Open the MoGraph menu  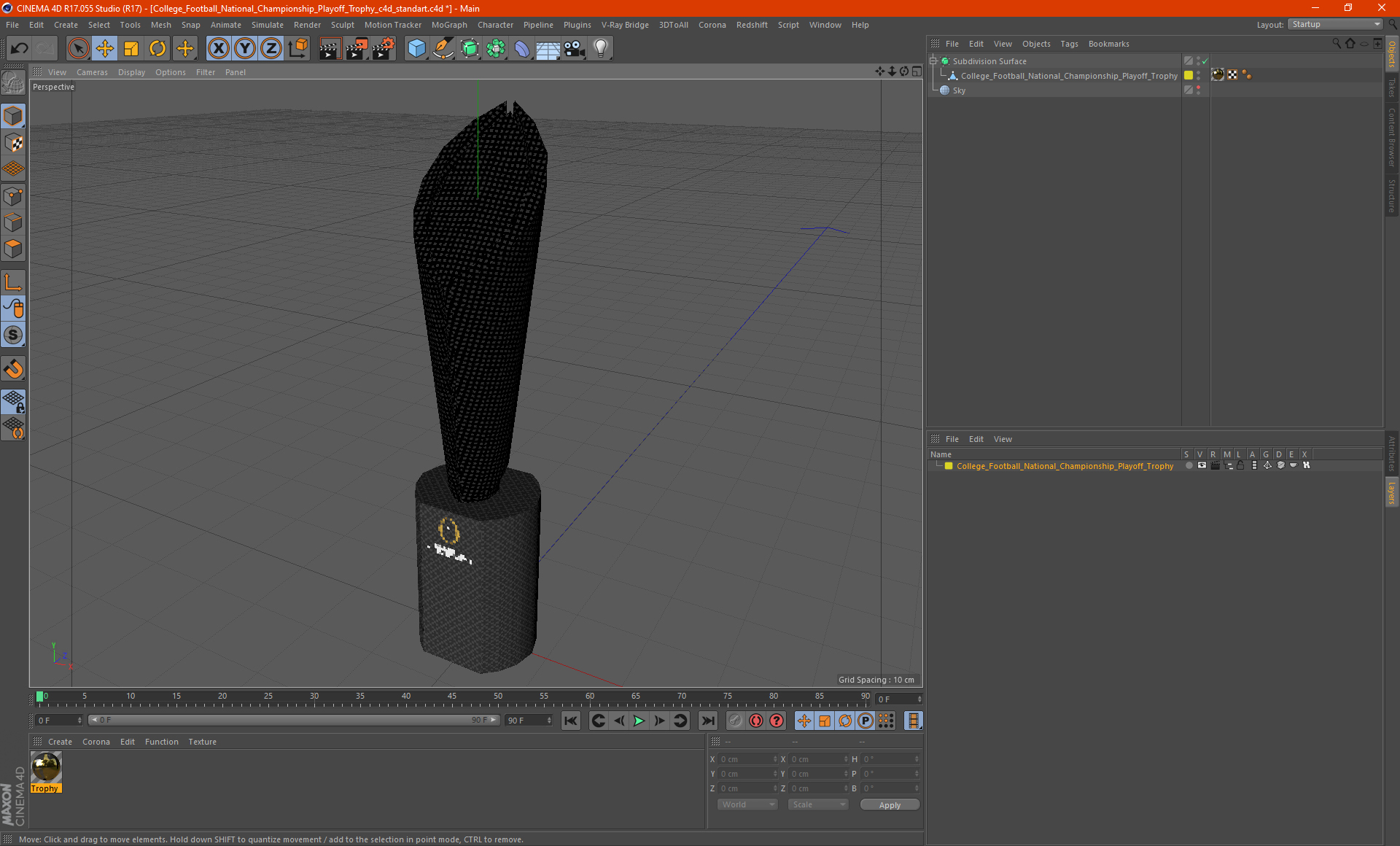click(x=449, y=25)
